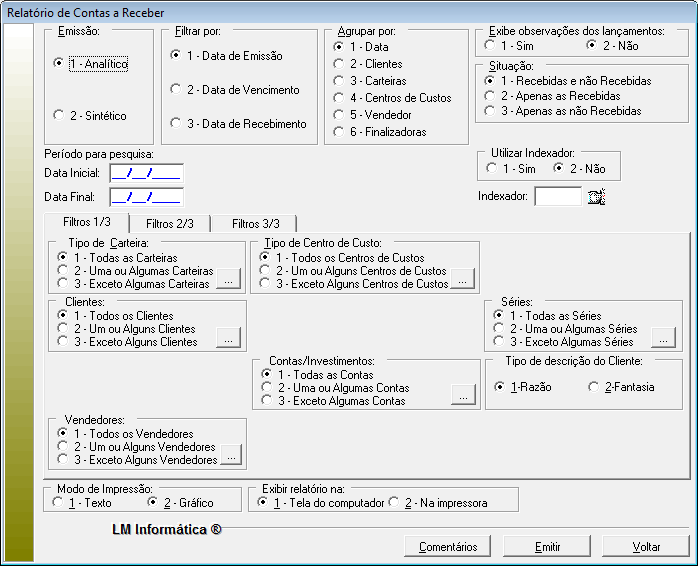The width and height of the screenshot is (698, 566).
Task: Click the Data Inicial date field
Action: click(x=146, y=173)
